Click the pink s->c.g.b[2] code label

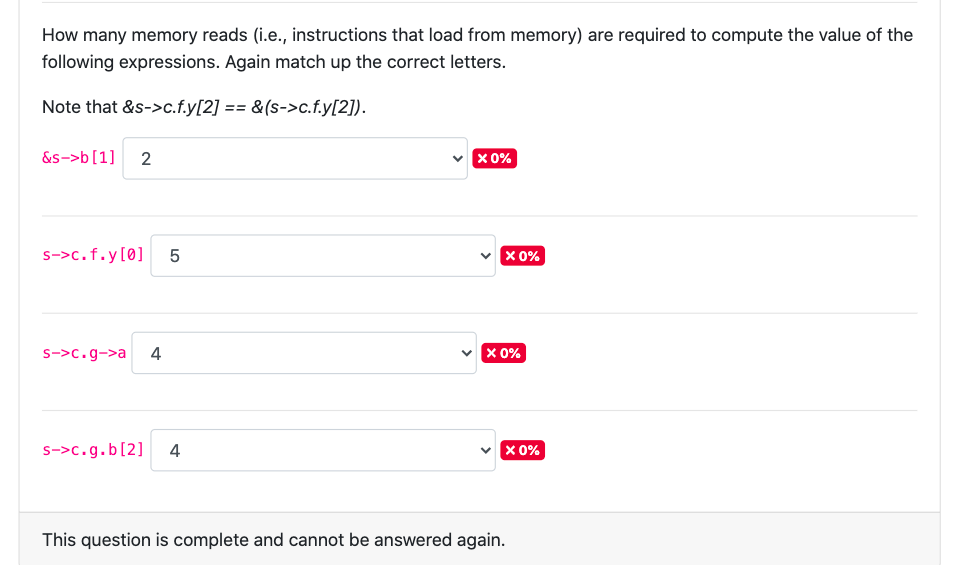[93, 450]
